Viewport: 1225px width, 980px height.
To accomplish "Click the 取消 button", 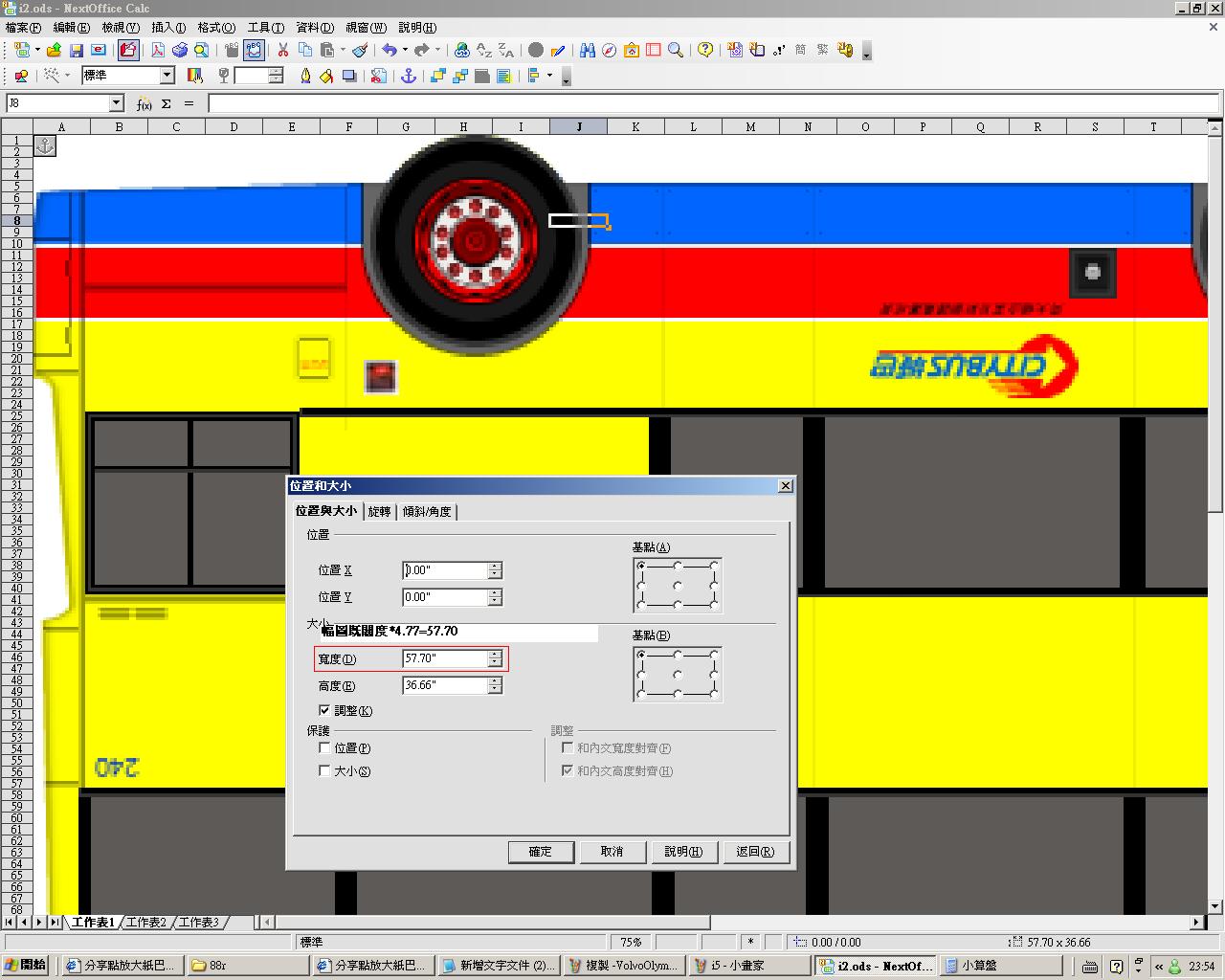I will (612, 852).
